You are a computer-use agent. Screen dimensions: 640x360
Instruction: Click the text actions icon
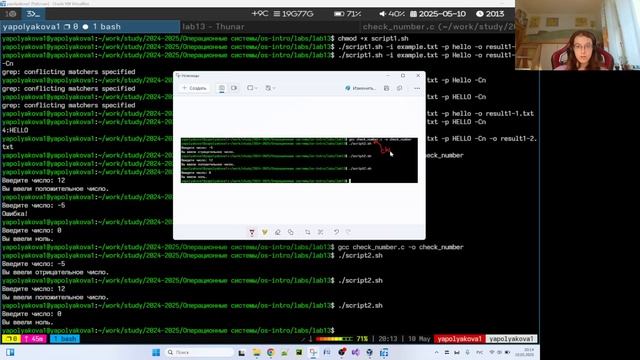tap(321, 232)
